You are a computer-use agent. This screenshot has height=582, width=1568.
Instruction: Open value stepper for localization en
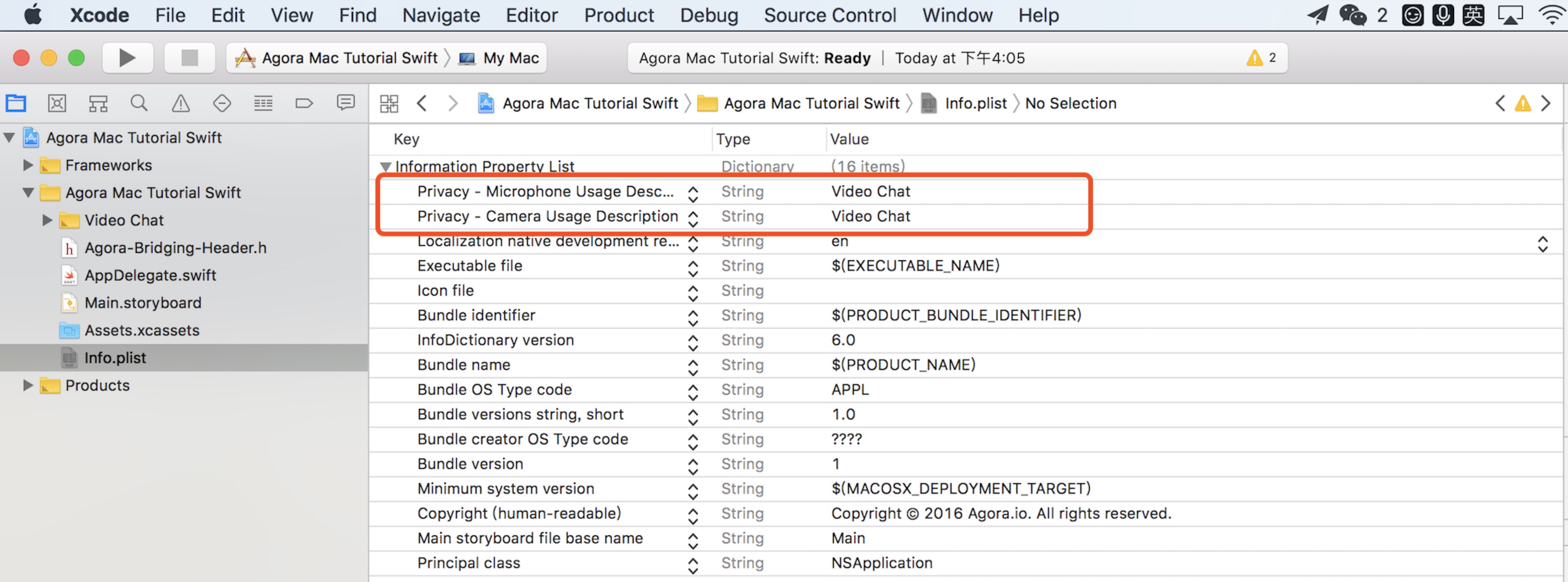[1542, 244]
